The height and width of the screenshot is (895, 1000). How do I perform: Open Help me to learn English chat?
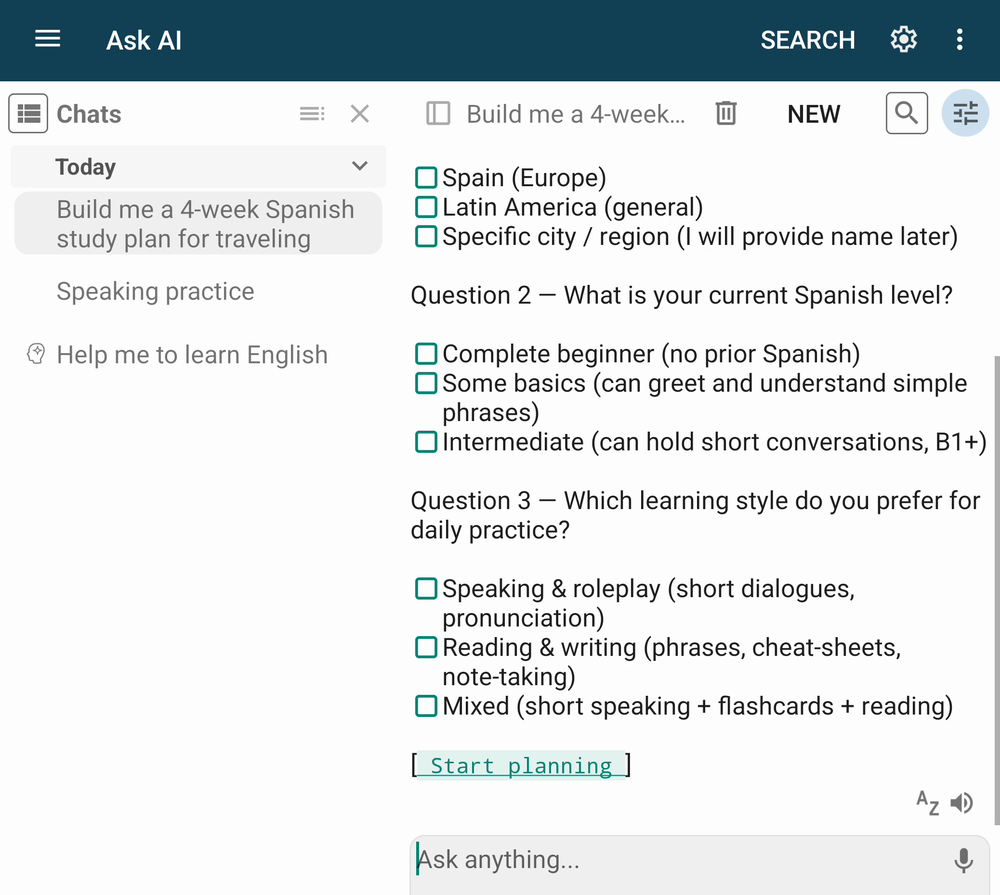[x=191, y=355]
